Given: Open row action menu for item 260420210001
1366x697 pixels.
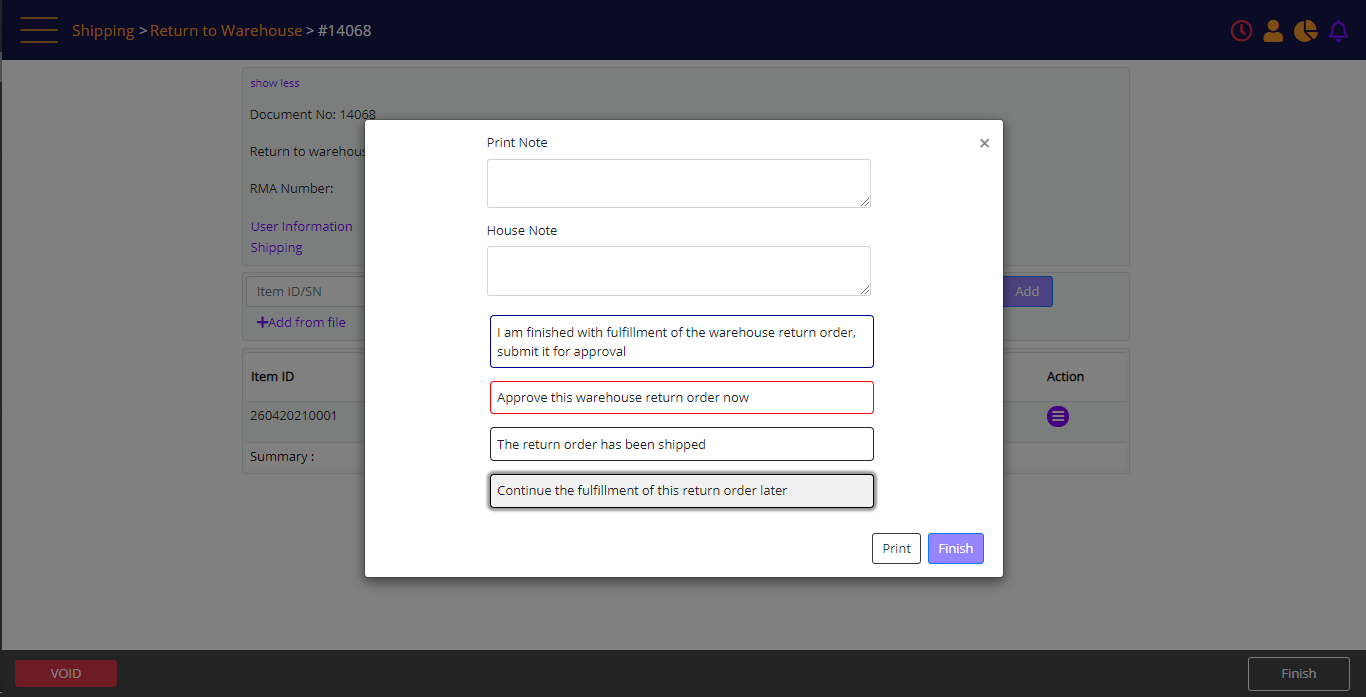Looking at the screenshot, I should (x=1058, y=416).
